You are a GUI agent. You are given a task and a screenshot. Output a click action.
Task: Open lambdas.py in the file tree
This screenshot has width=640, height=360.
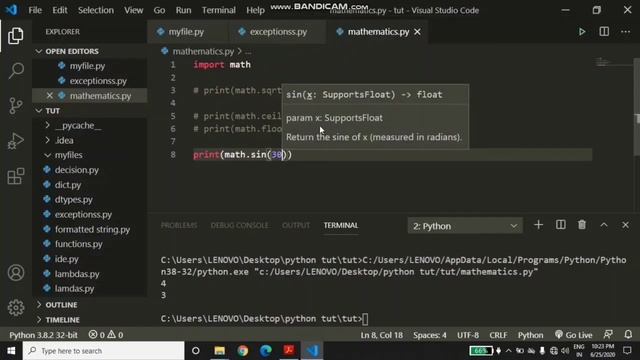click(77, 274)
